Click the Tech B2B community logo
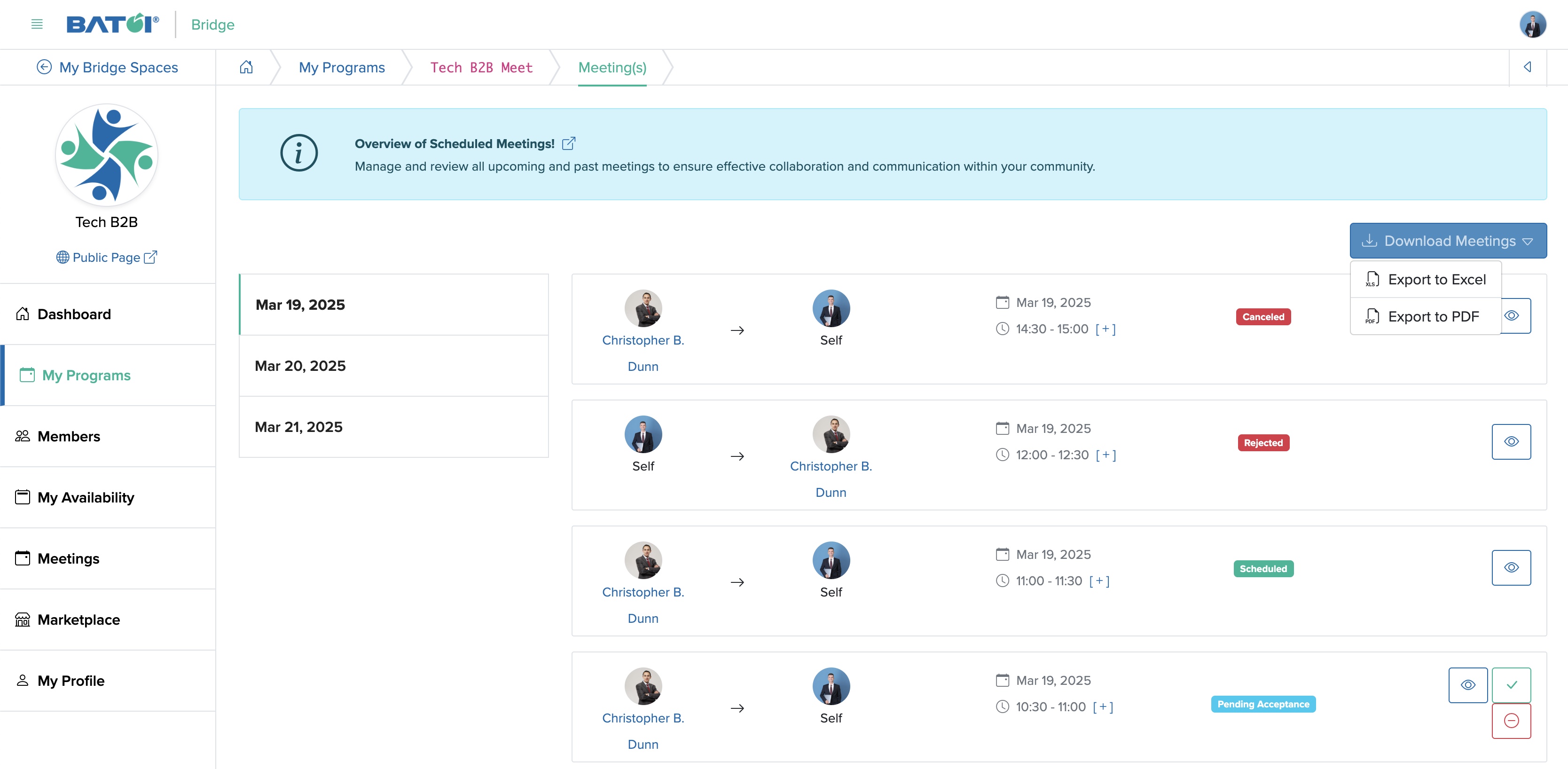The image size is (1568, 769). (107, 155)
